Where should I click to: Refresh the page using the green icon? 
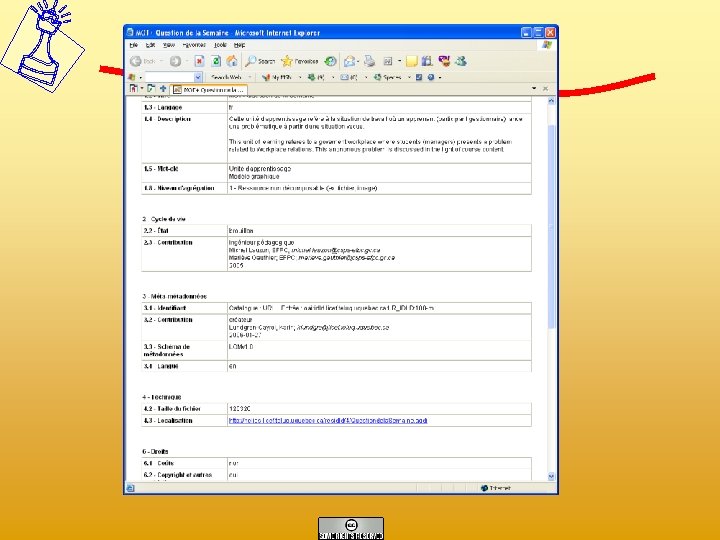pos(216,61)
